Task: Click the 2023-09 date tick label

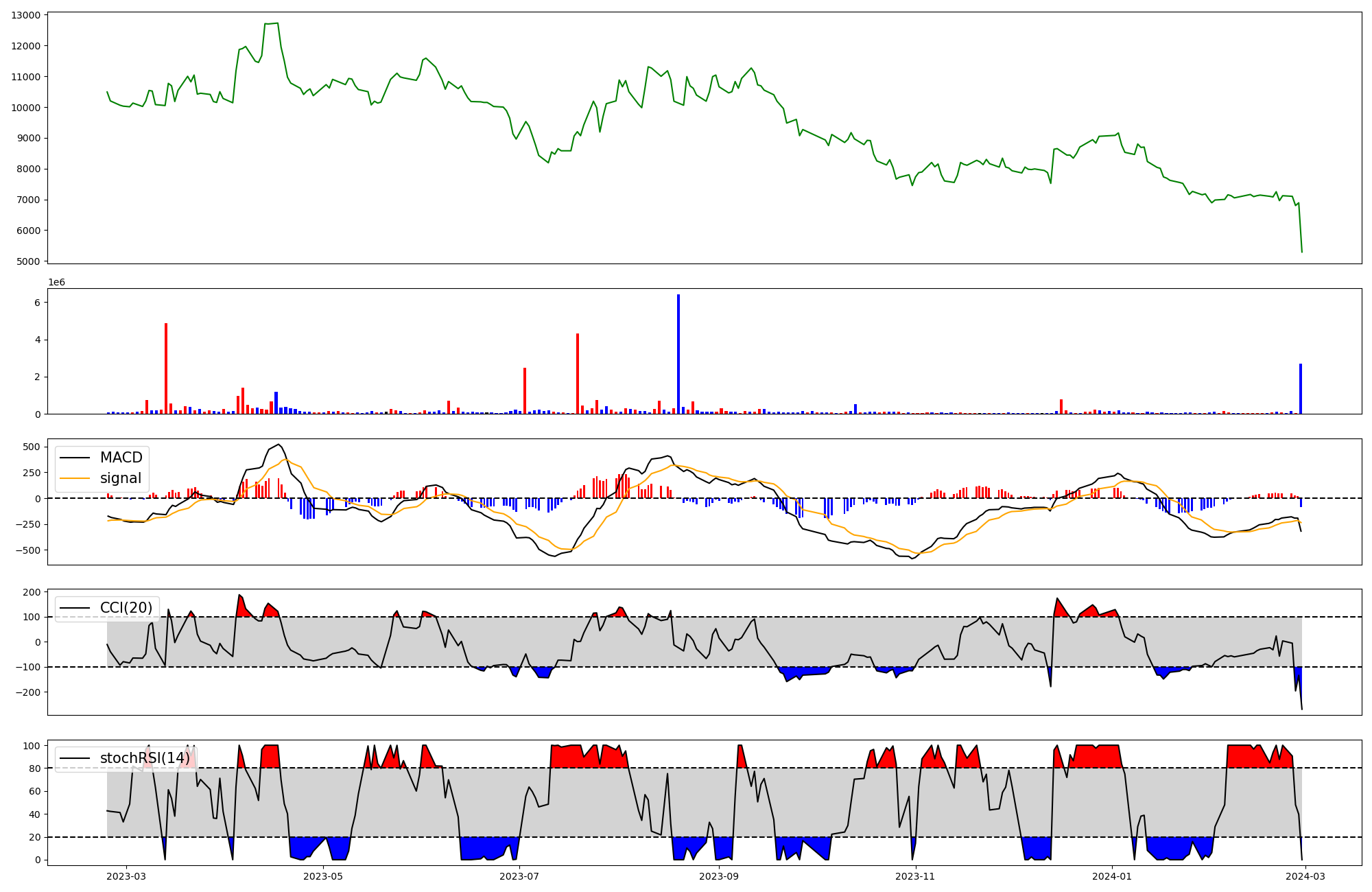Action: pyautogui.click(x=719, y=876)
